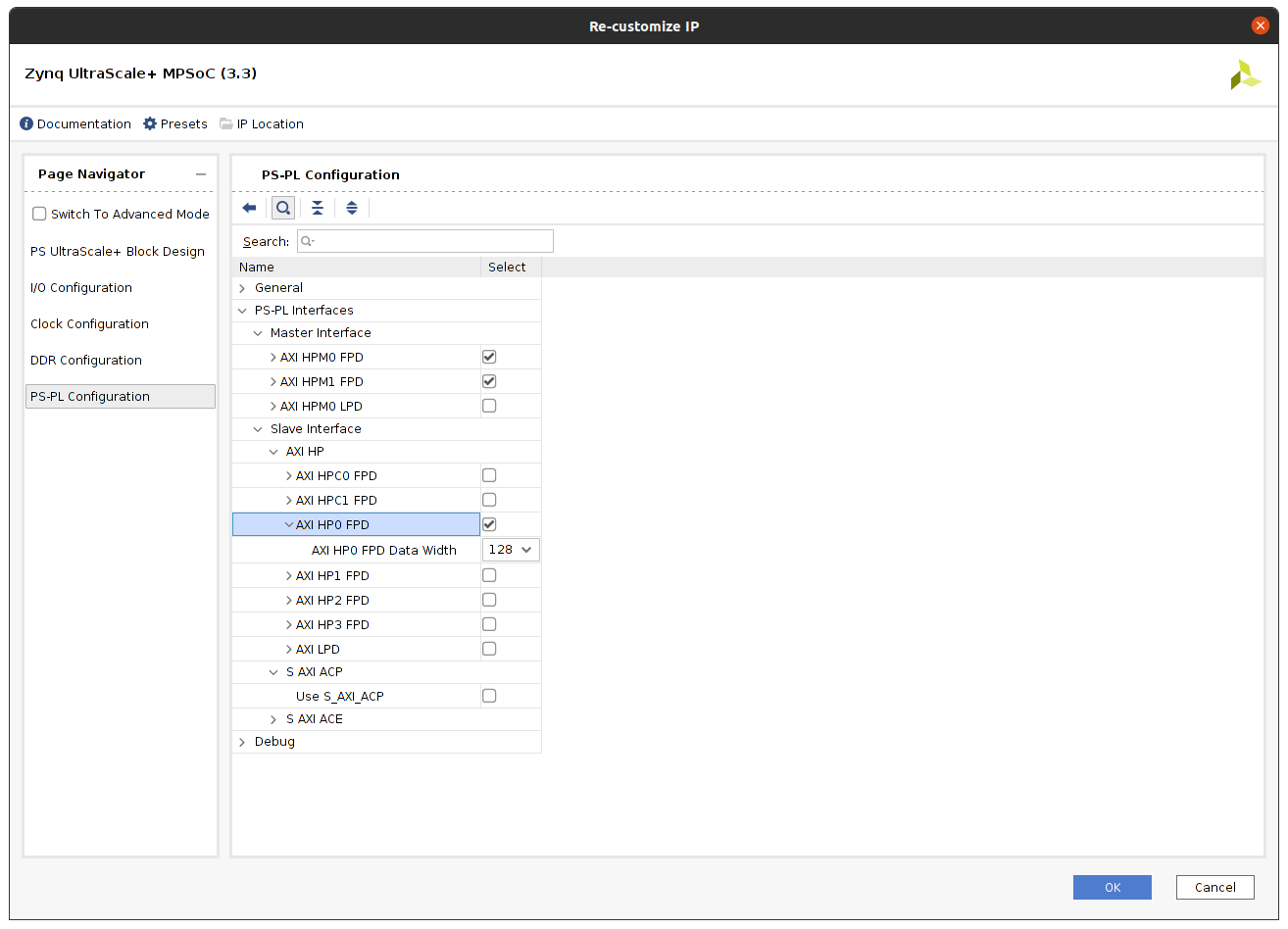Enable the AXI HP1 FPD checkbox
This screenshot has width=1288, height=929.
coord(489,575)
